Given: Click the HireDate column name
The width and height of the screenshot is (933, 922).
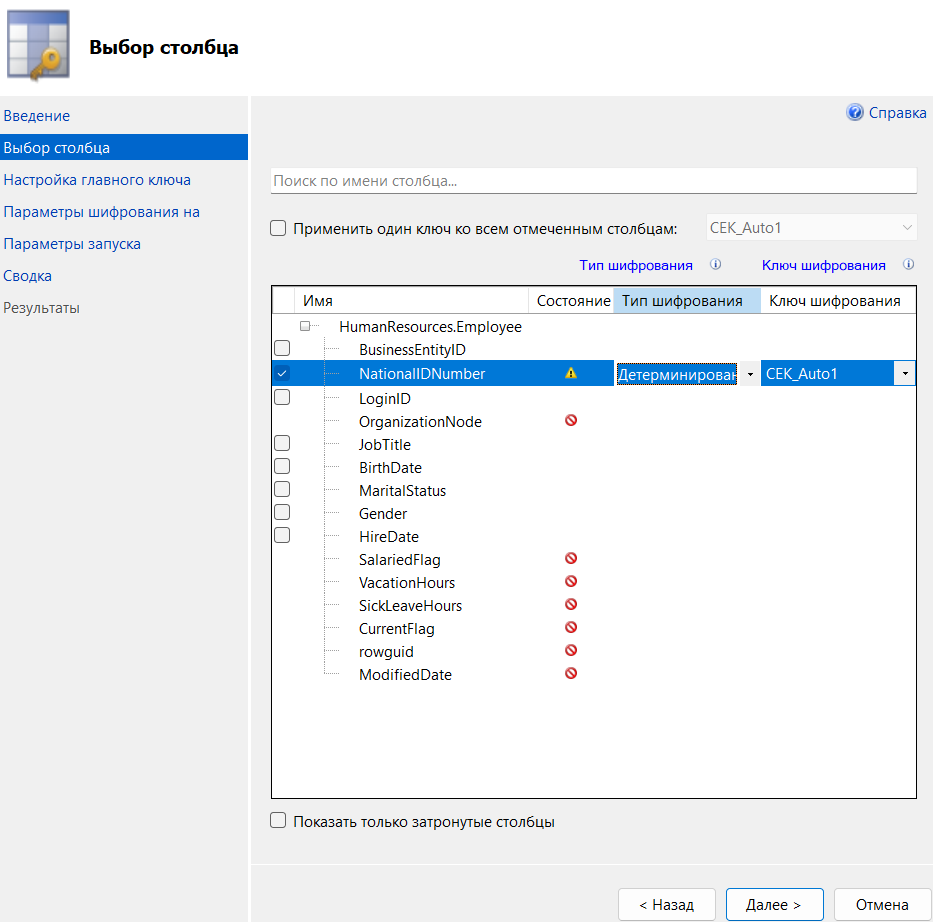Looking at the screenshot, I should pos(389,537).
